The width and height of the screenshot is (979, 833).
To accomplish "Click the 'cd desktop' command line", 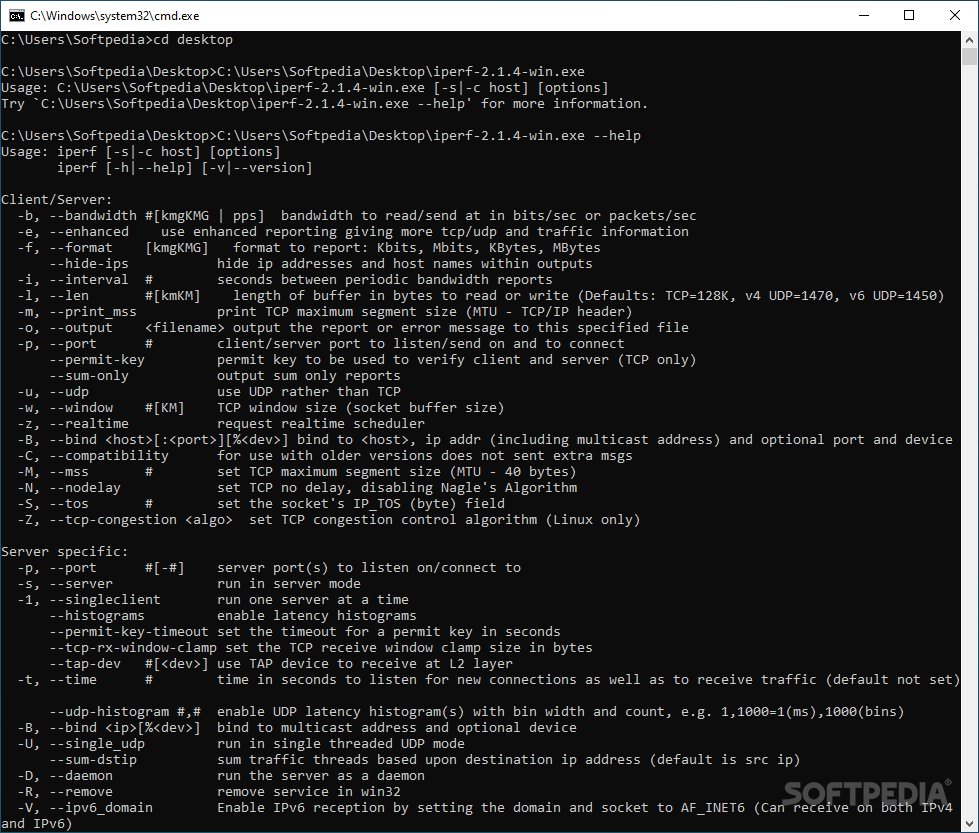I will click(x=117, y=40).
